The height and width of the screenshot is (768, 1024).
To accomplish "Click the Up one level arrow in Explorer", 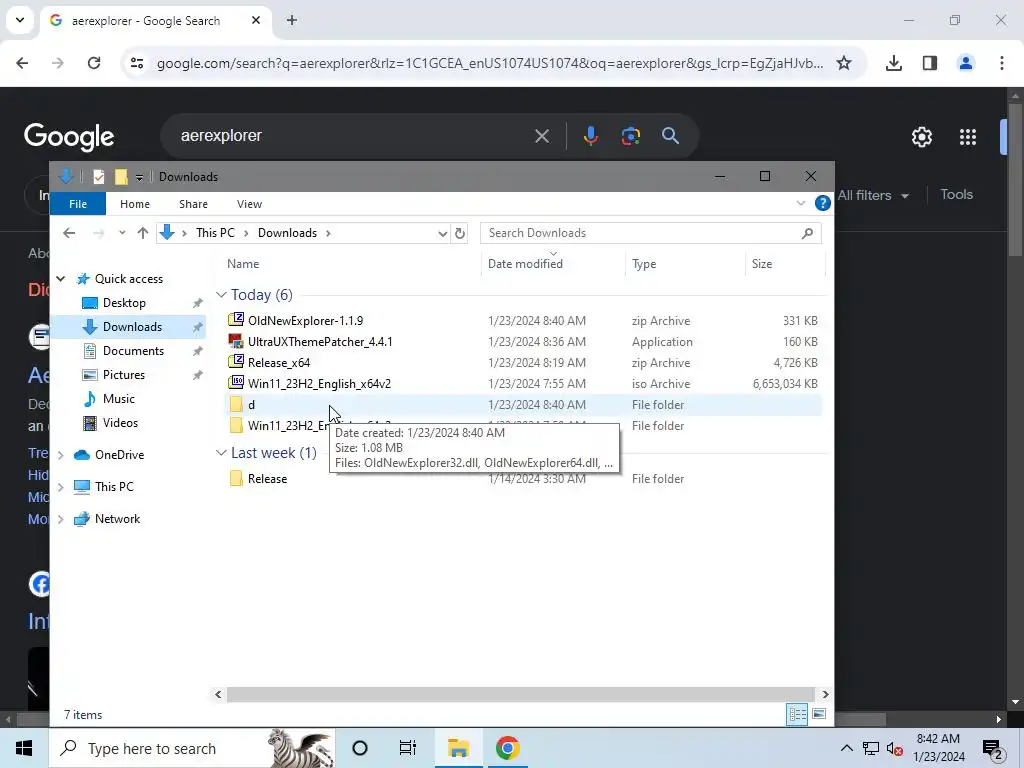I will 142,233.
